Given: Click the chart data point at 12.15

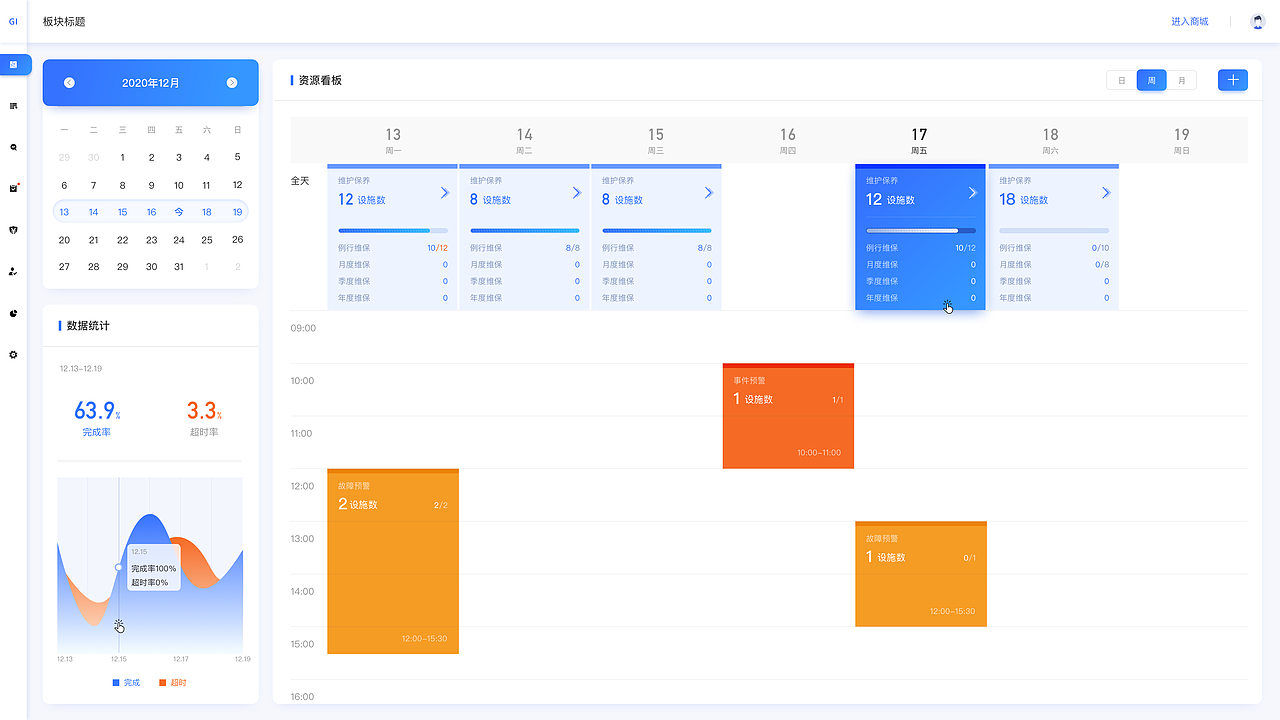Looking at the screenshot, I should (x=119, y=567).
